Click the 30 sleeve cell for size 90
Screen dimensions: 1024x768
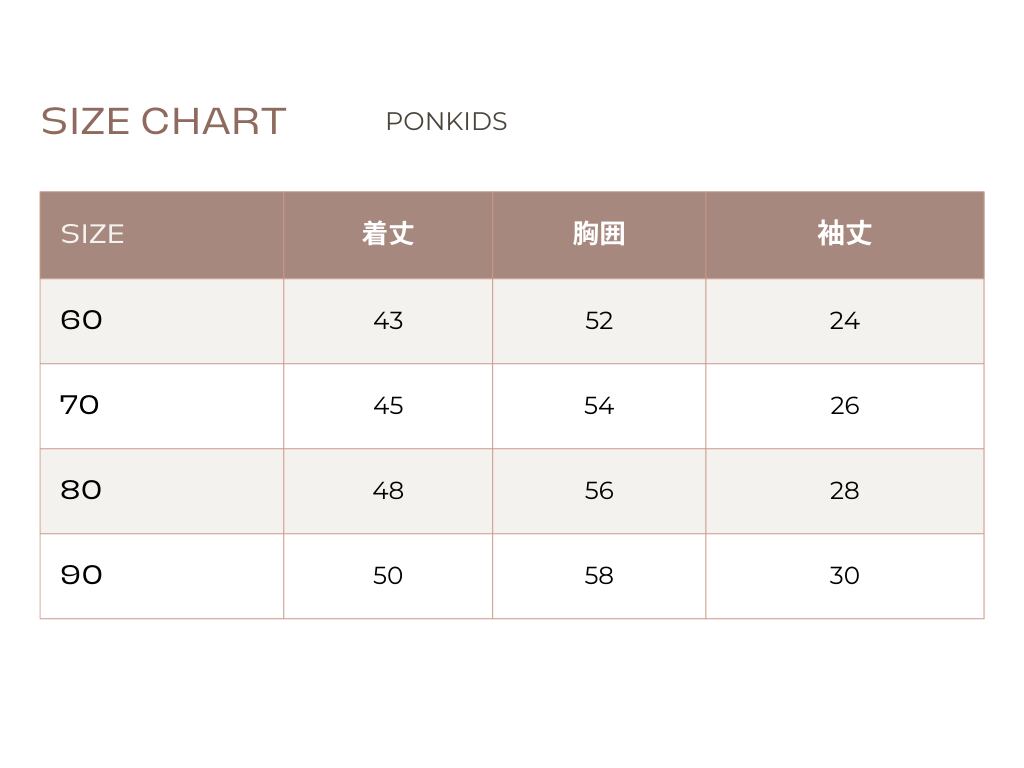(x=844, y=576)
